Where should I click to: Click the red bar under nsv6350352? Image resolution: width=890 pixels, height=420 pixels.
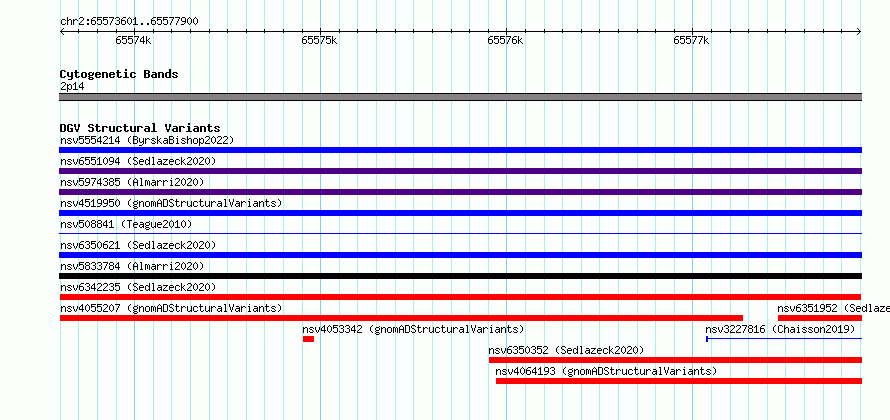(x=675, y=360)
